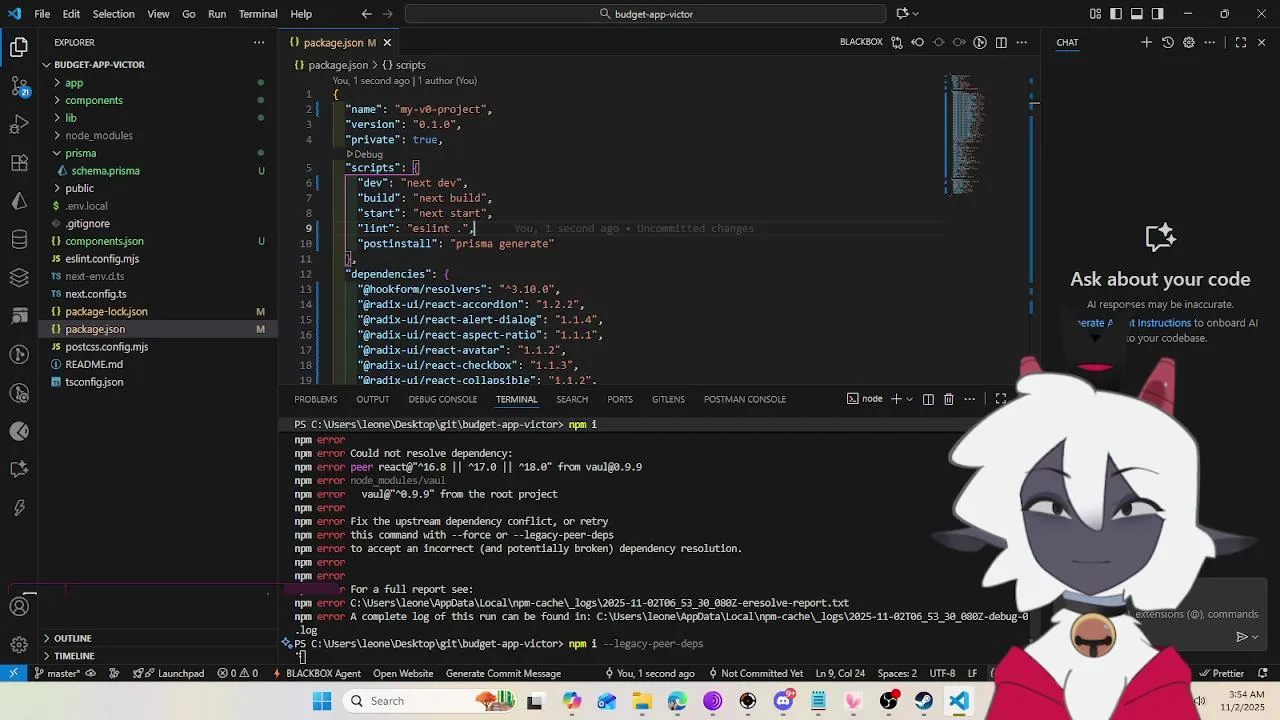Create a new terminal with plus

pos(896,399)
